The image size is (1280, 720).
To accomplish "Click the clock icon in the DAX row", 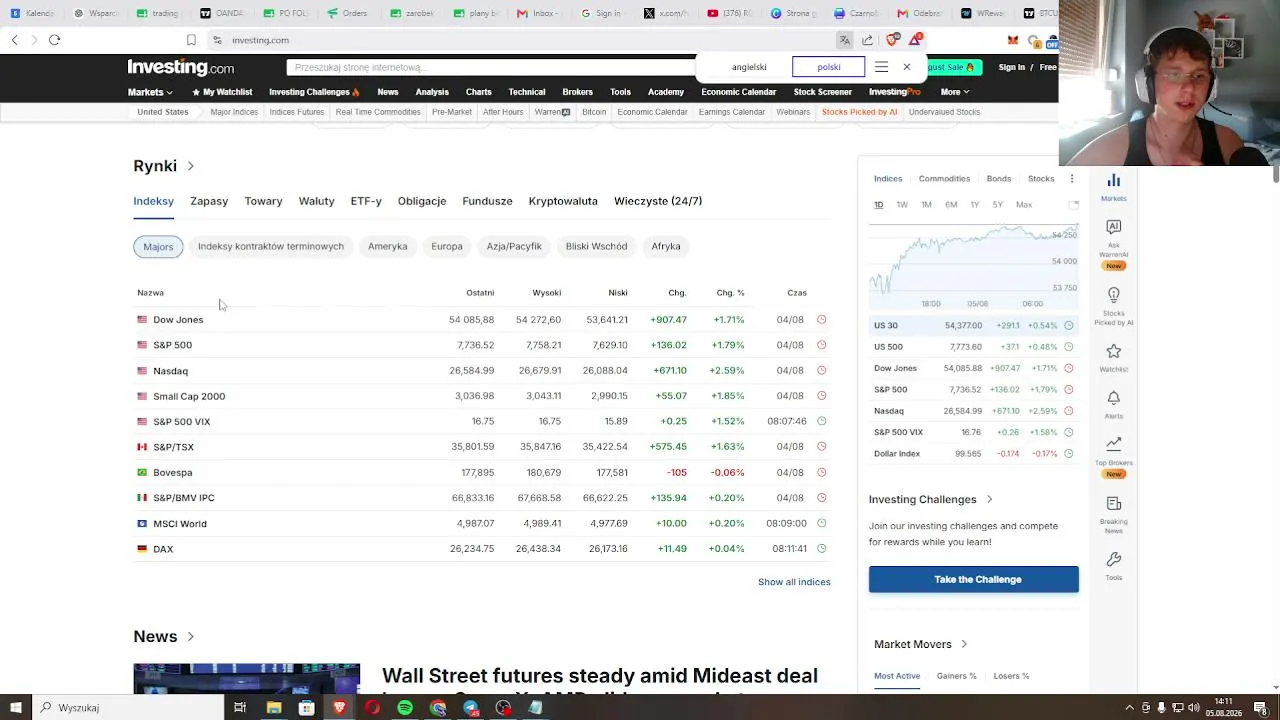I will [822, 549].
